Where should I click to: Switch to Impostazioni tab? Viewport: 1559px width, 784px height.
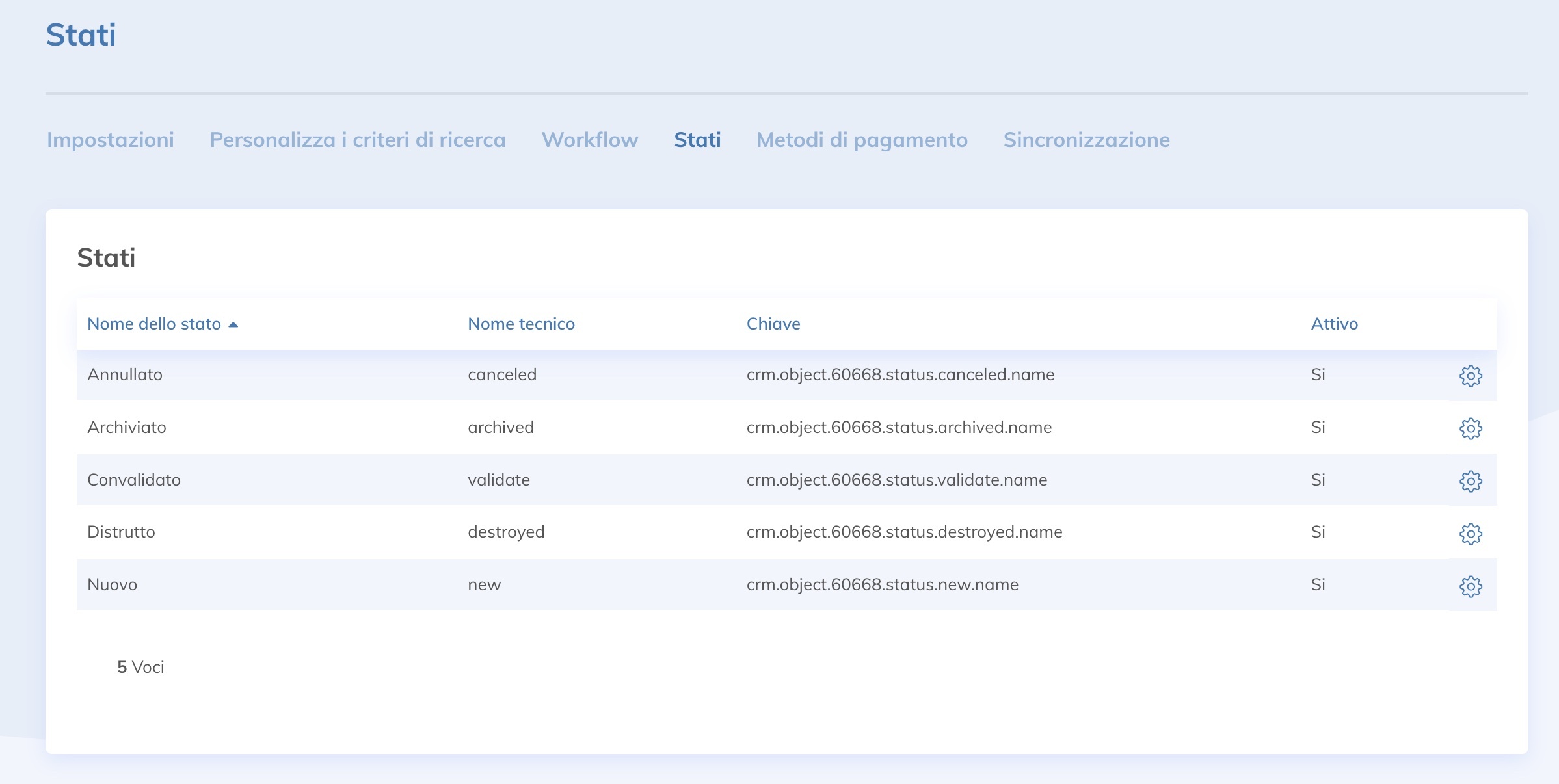111,140
